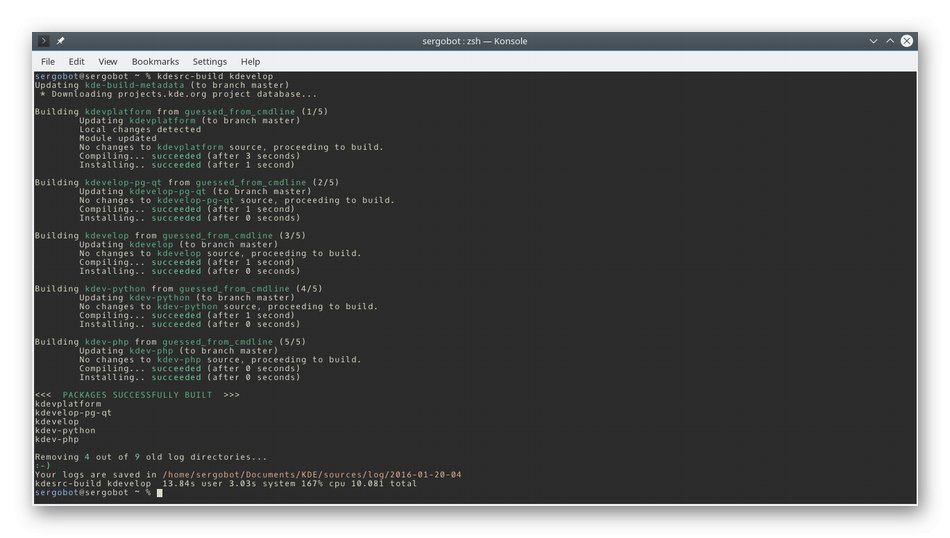Click the log path '/home/sergobot/Documents/KDE/sources/log/2016-01-20-04'
950x538 pixels.
pos(311,474)
